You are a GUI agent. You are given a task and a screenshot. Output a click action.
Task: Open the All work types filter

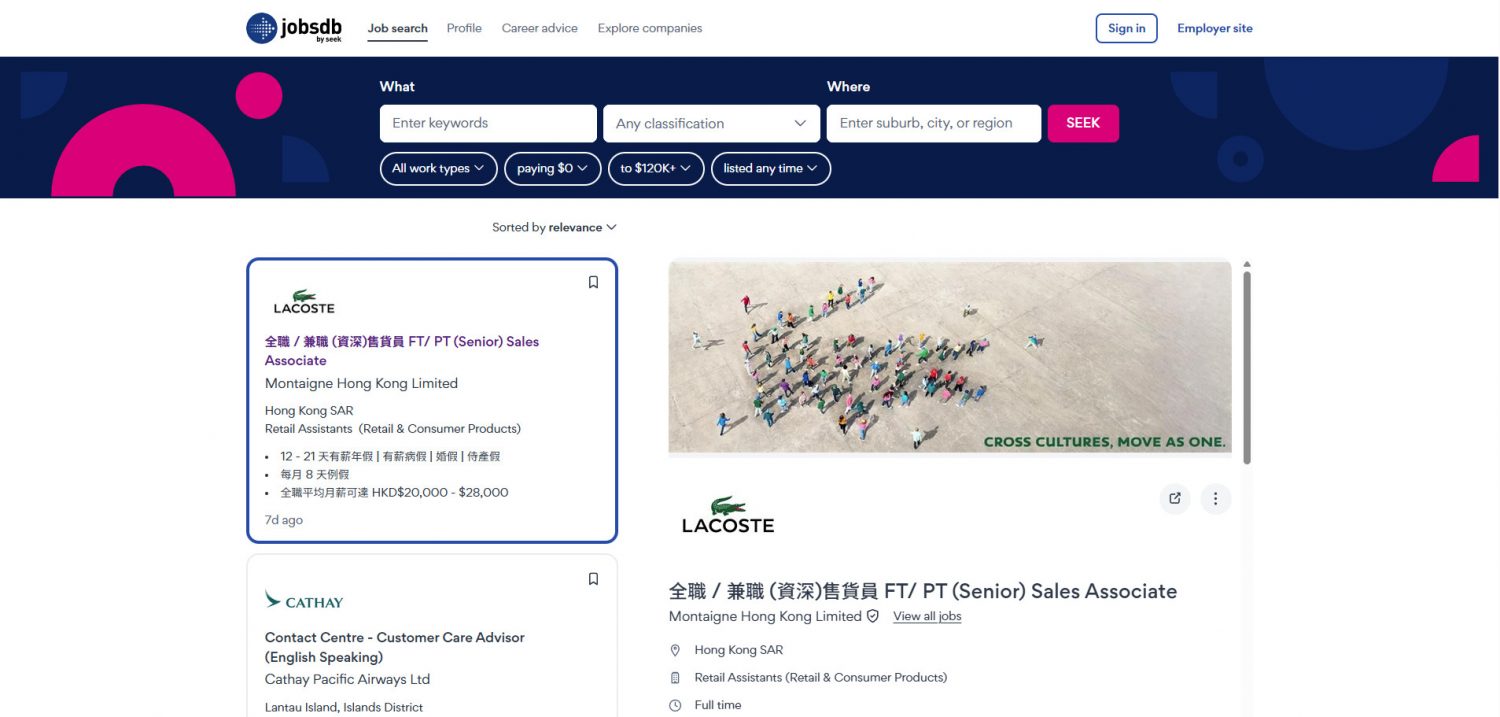(x=438, y=168)
